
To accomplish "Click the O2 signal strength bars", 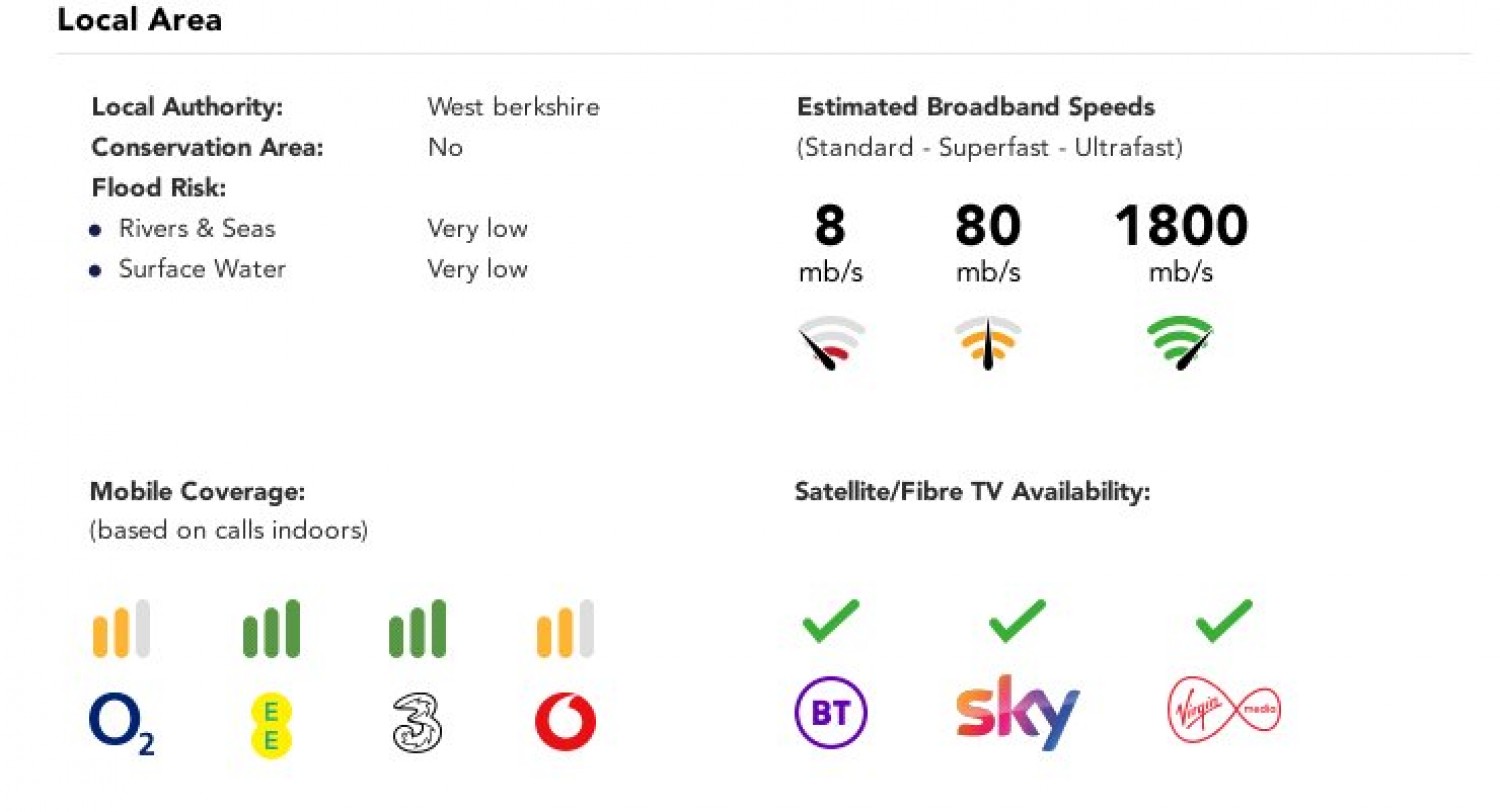I will point(121,629).
